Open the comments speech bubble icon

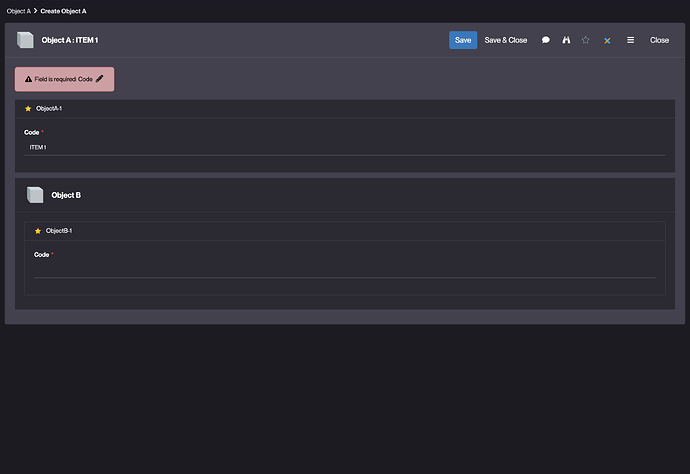546,40
